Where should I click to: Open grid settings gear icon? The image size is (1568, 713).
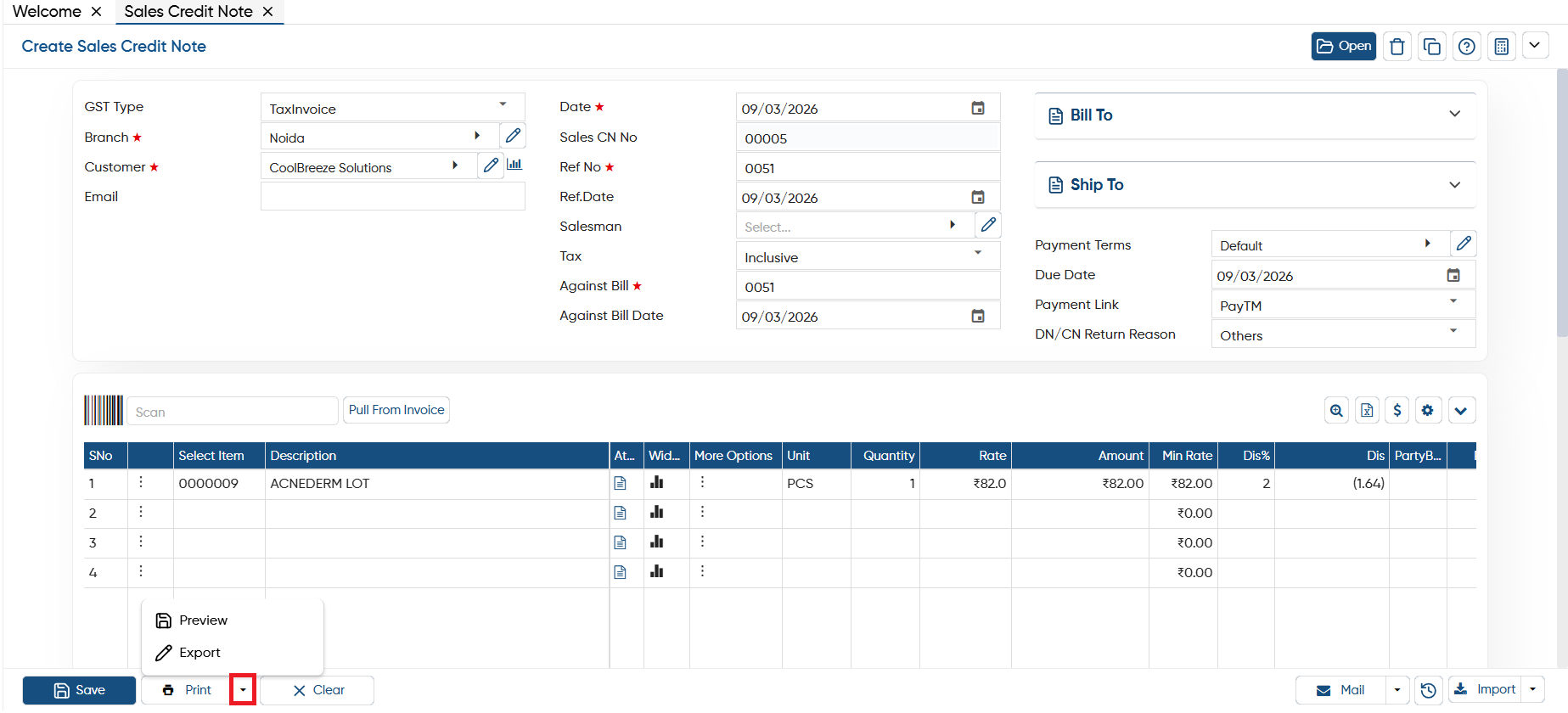click(1428, 411)
